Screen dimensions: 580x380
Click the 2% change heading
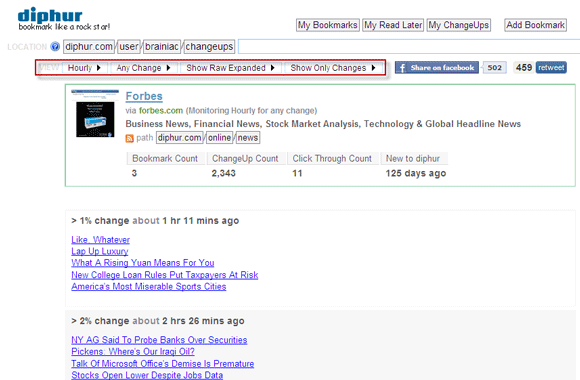158,321
